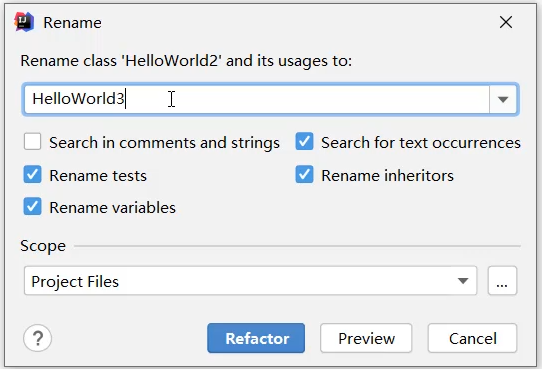542x369 pixels.
Task: Click the IntelliJ IDEA logo in title bar
Action: pos(24,22)
